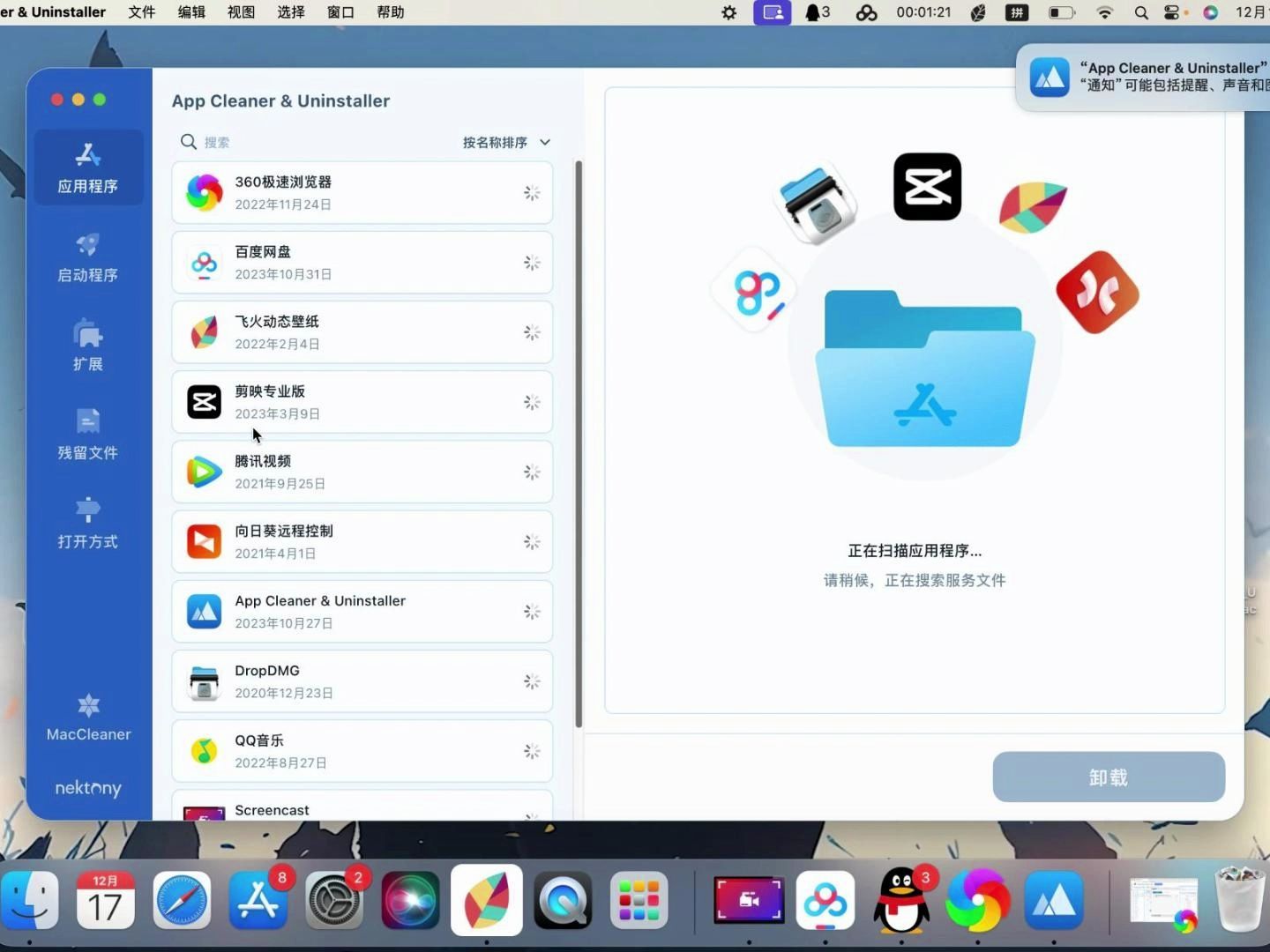This screenshot has height=952, width=1270.
Task: Open the 360 browser from the Dock
Action: tap(977, 900)
